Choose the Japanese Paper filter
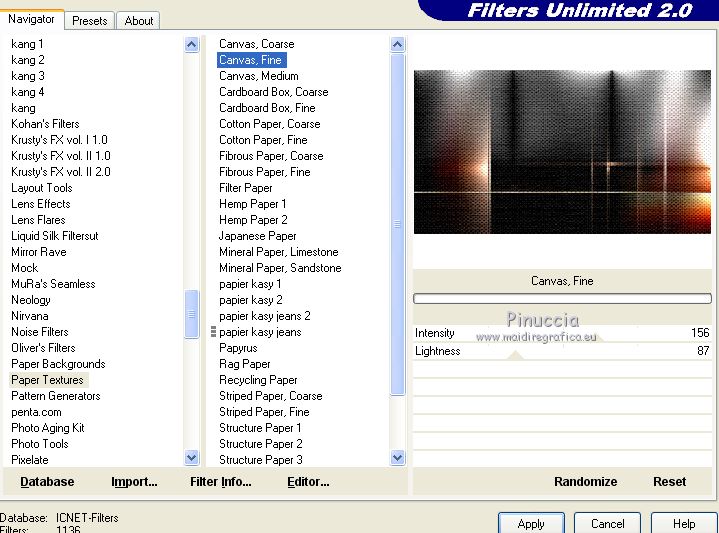 point(257,236)
